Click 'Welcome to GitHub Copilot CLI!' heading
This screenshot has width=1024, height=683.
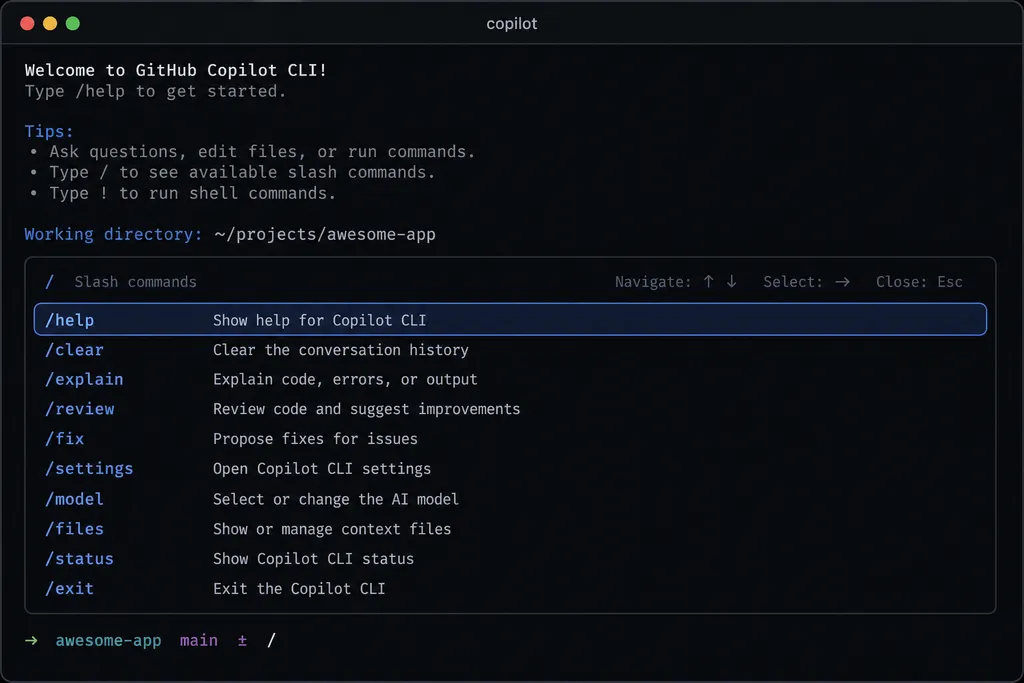pos(176,70)
